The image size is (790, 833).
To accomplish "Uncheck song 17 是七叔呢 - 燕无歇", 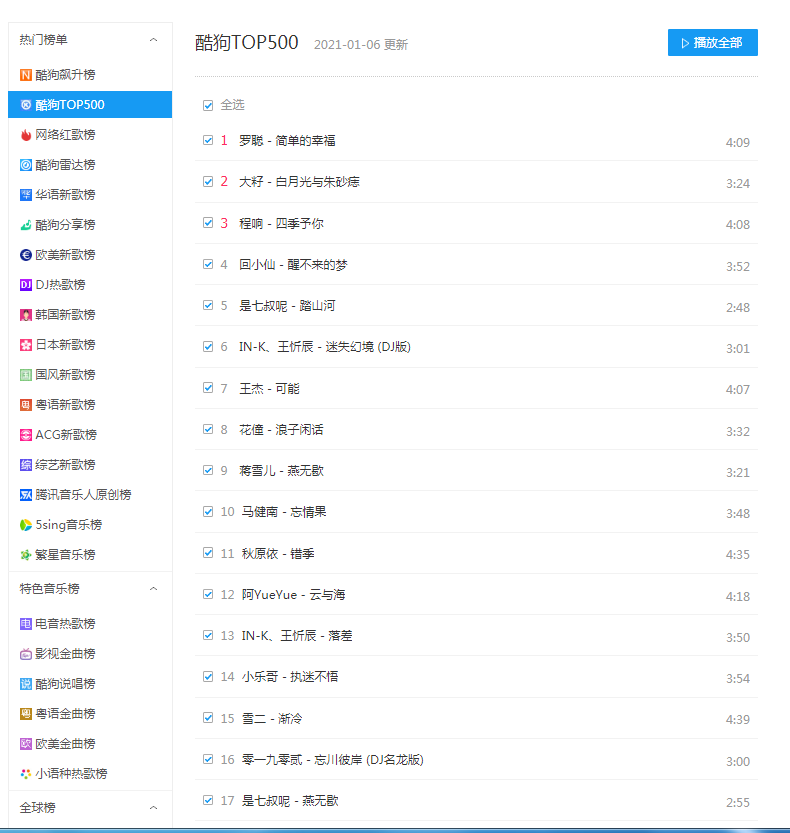I will (x=208, y=800).
